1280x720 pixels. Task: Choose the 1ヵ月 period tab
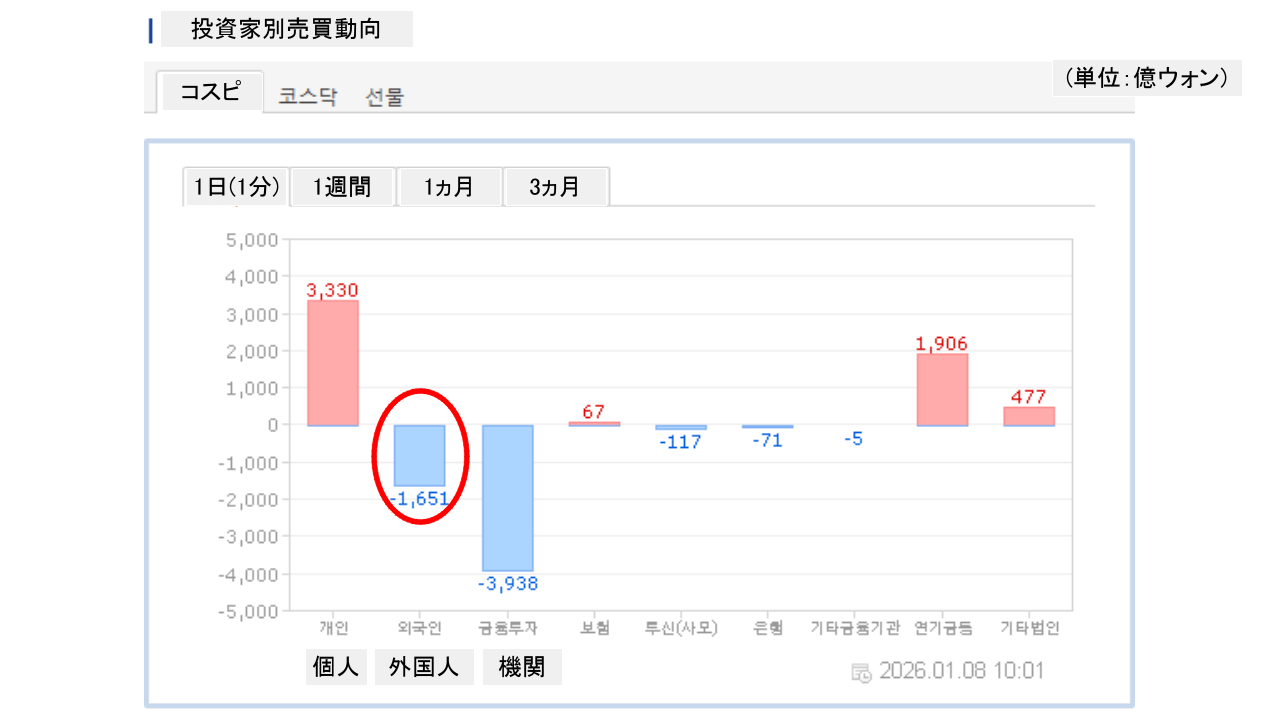coord(448,187)
